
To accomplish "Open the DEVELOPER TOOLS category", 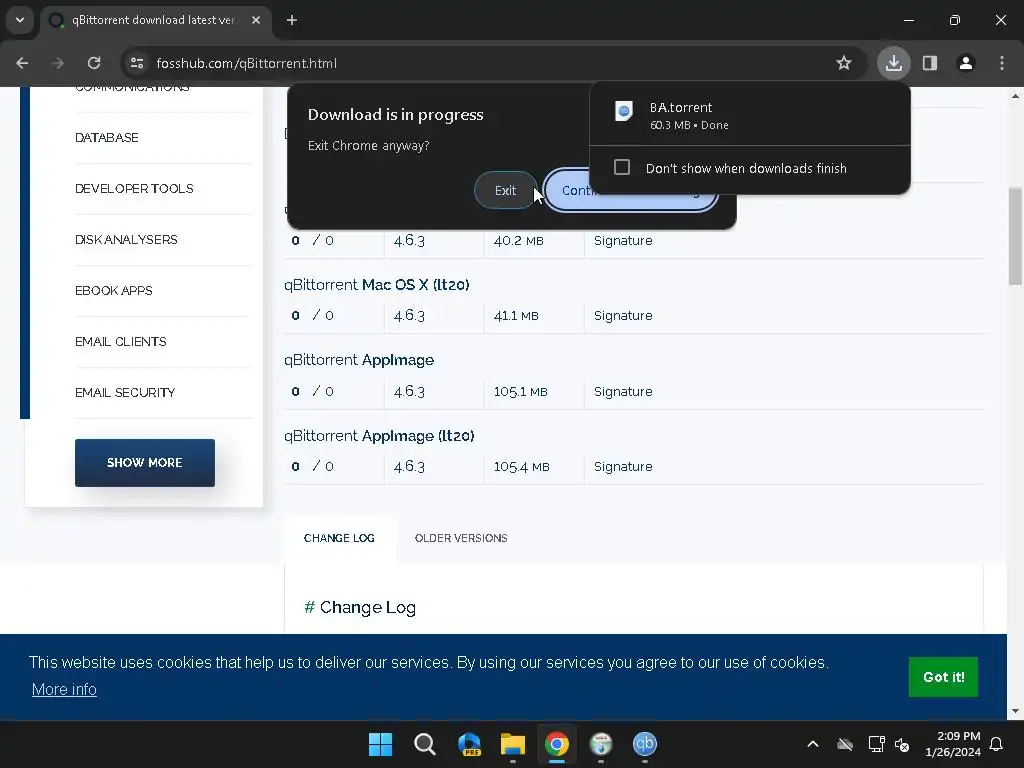I will point(135,189).
